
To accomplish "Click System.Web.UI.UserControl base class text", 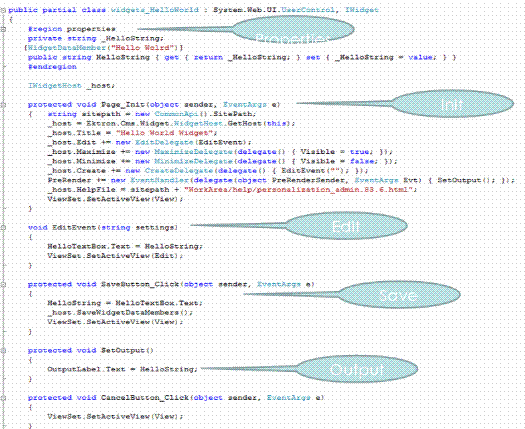I will tap(274, 10).
